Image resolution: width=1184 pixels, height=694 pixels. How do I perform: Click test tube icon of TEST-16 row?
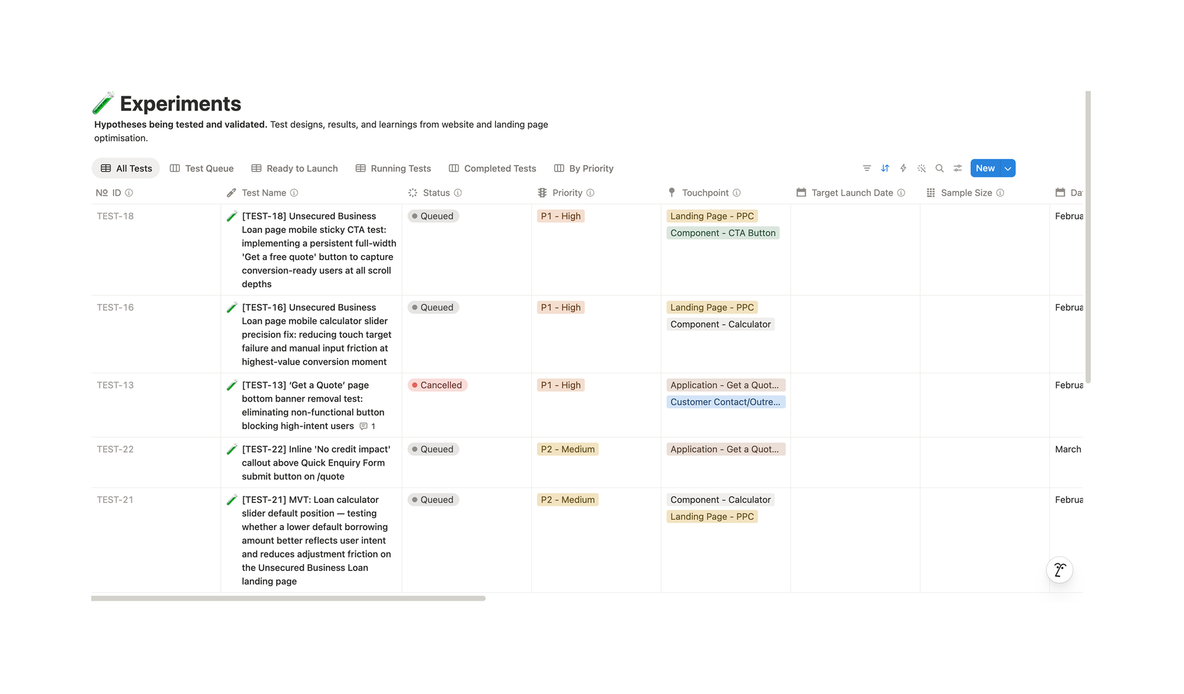pyautogui.click(x=232, y=307)
